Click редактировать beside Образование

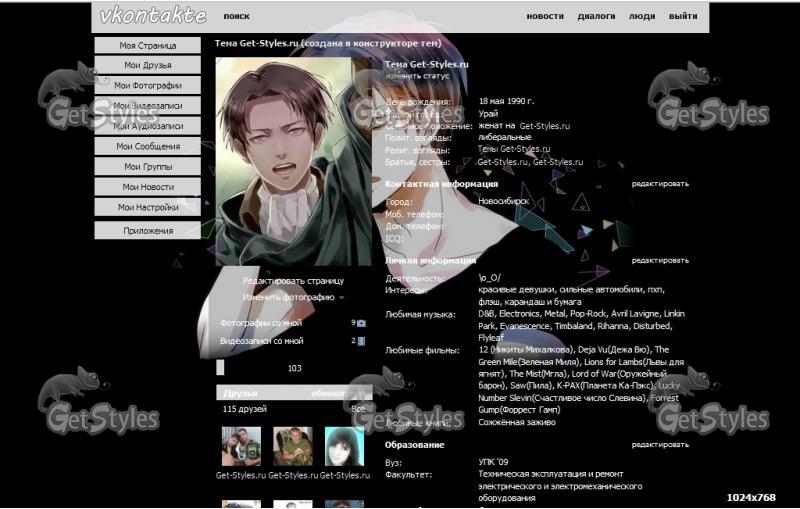pos(660,445)
